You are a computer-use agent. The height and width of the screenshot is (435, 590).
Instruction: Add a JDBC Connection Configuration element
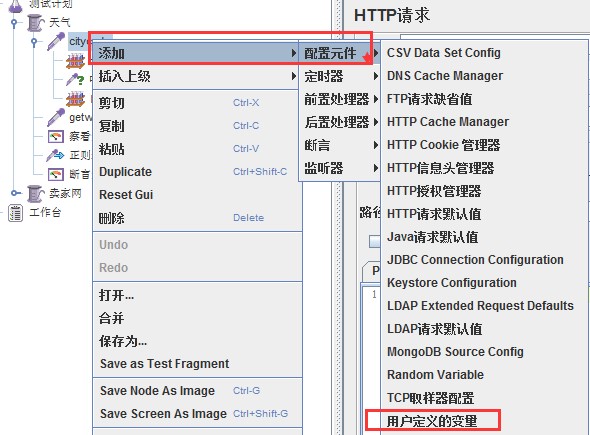(x=484, y=260)
